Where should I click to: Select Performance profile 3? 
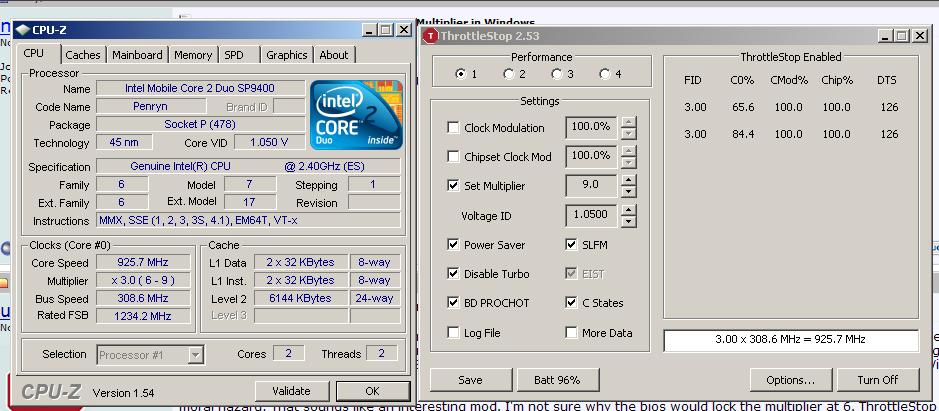click(557, 74)
